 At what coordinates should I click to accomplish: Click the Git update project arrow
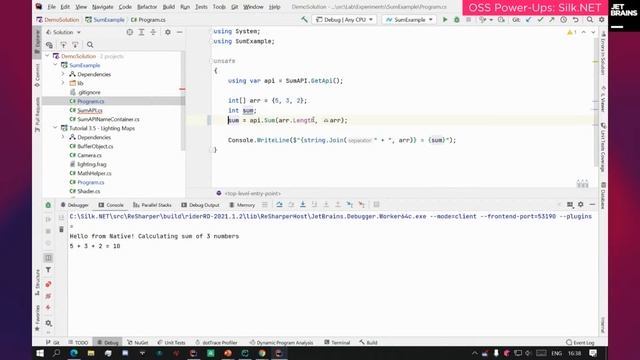coord(529,20)
